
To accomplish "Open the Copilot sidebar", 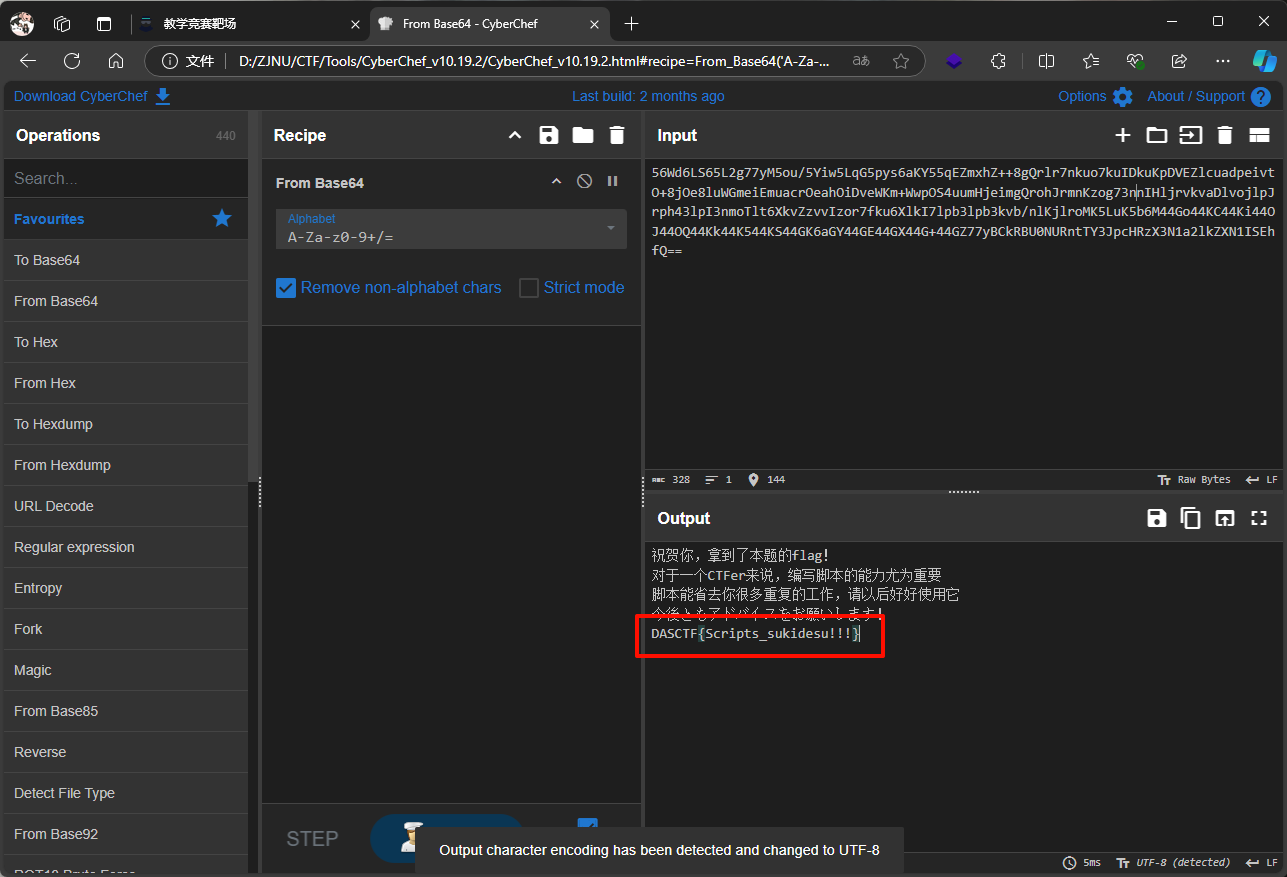I will (x=1264, y=61).
